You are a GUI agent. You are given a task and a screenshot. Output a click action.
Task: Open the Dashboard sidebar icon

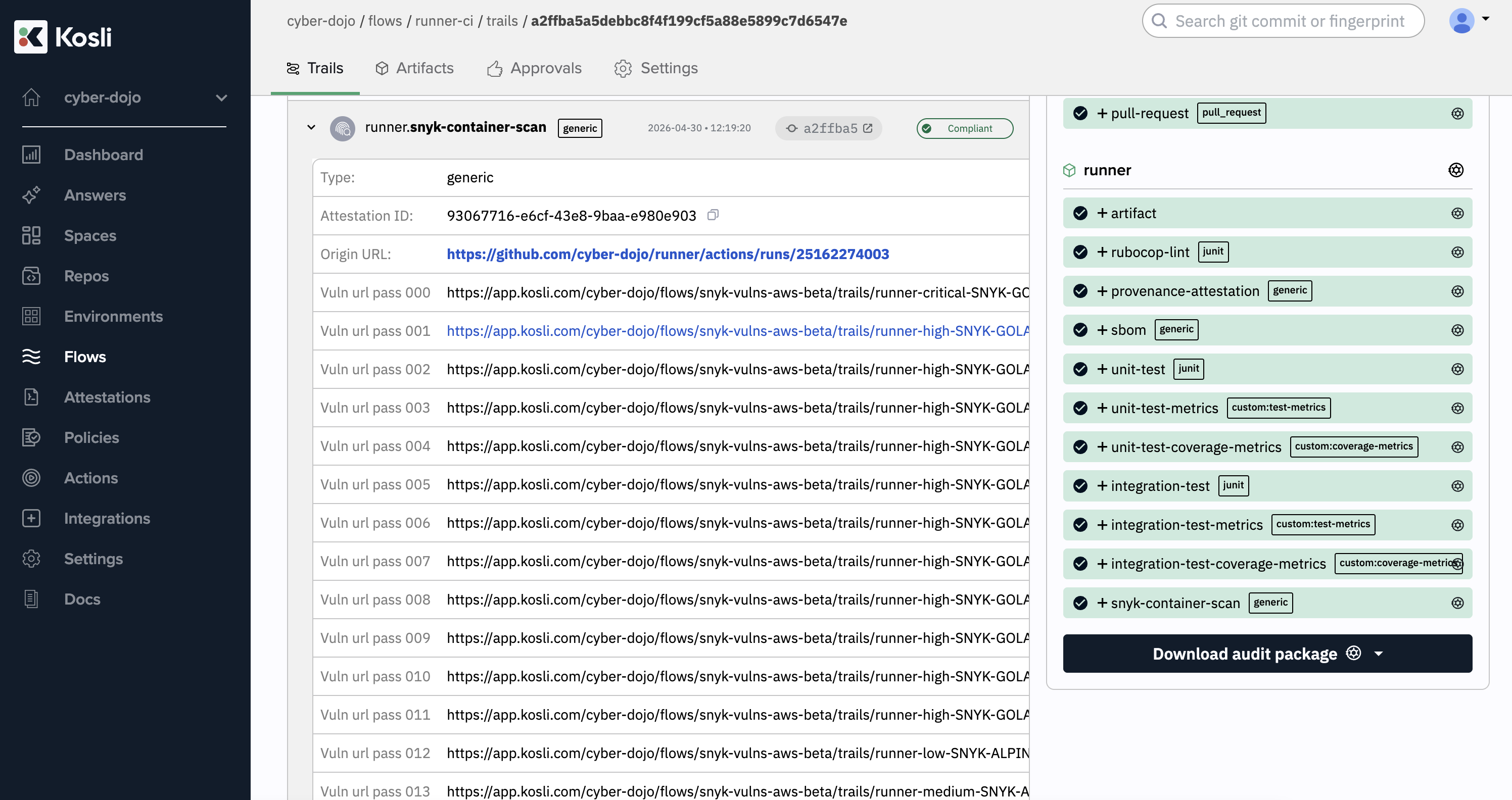[x=31, y=155]
